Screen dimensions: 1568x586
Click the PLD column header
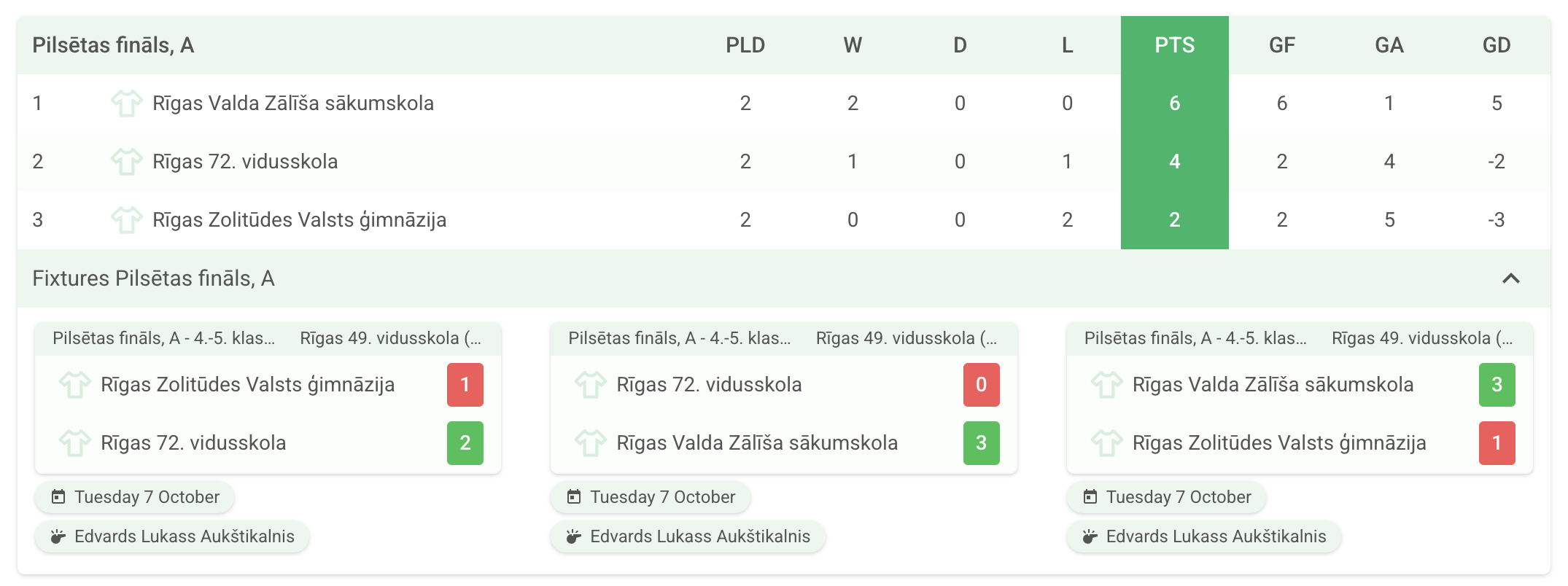pyautogui.click(x=745, y=45)
